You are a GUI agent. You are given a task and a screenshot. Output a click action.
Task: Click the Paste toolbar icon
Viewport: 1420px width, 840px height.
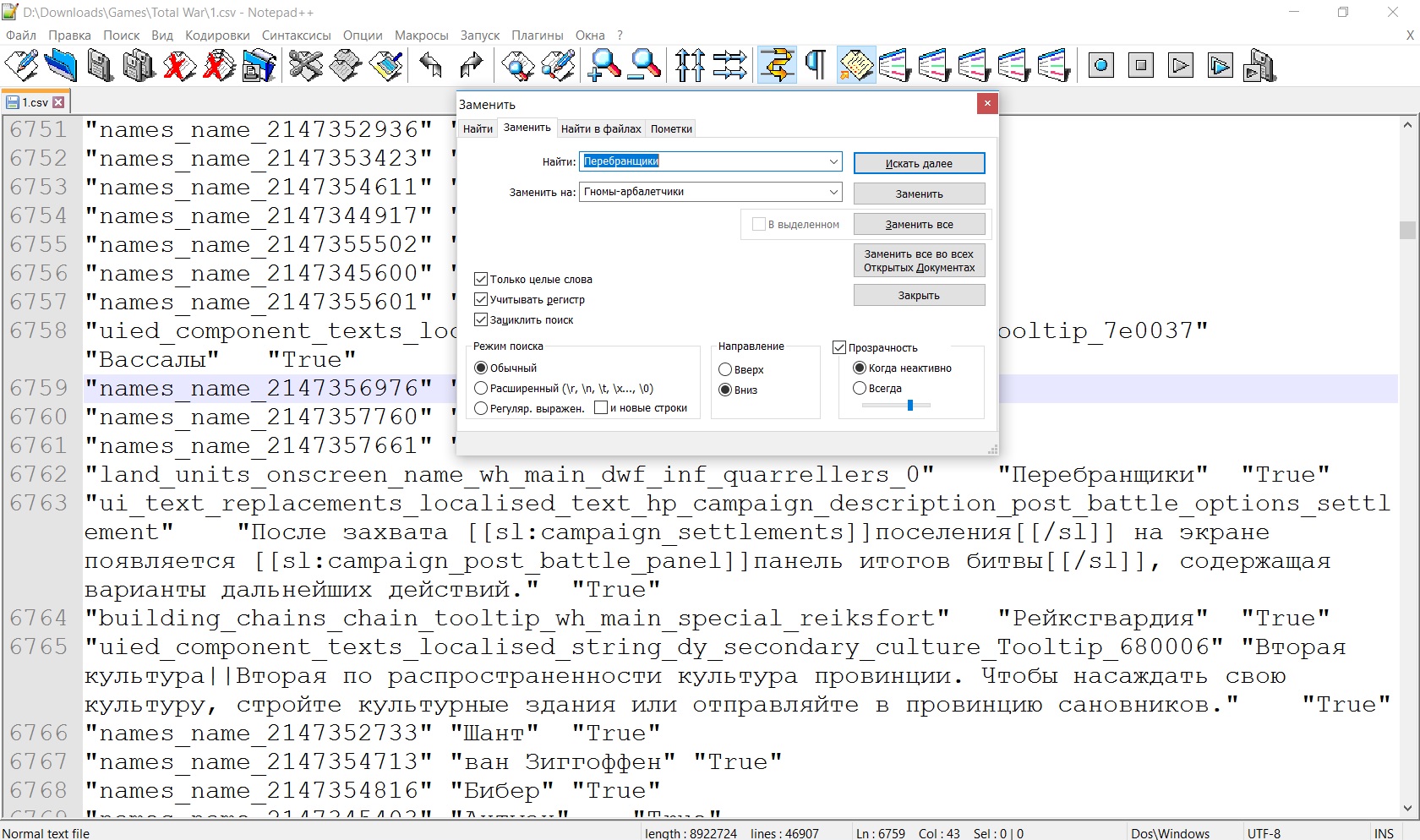[385, 65]
